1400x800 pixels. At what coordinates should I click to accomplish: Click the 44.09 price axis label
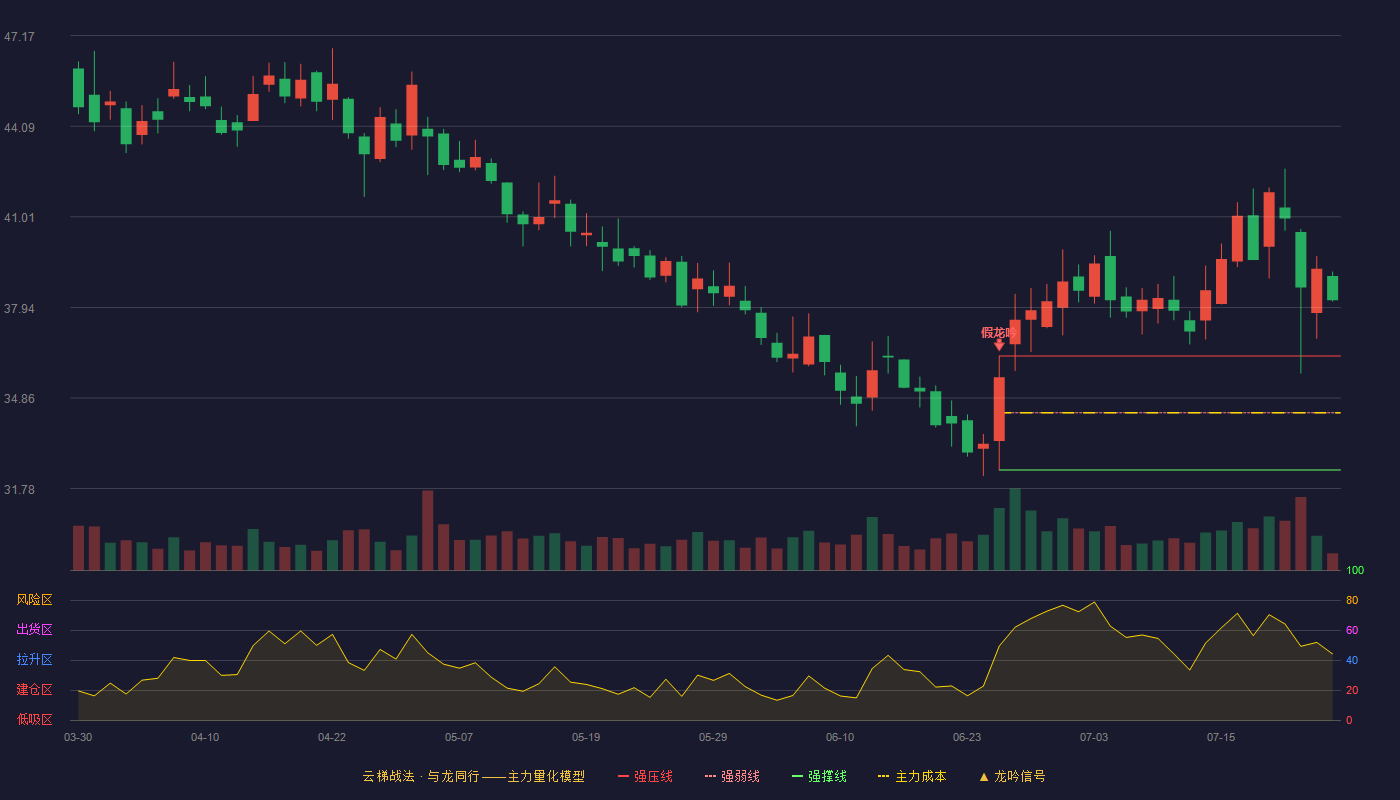pyautogui.click(x=19, y=127)
